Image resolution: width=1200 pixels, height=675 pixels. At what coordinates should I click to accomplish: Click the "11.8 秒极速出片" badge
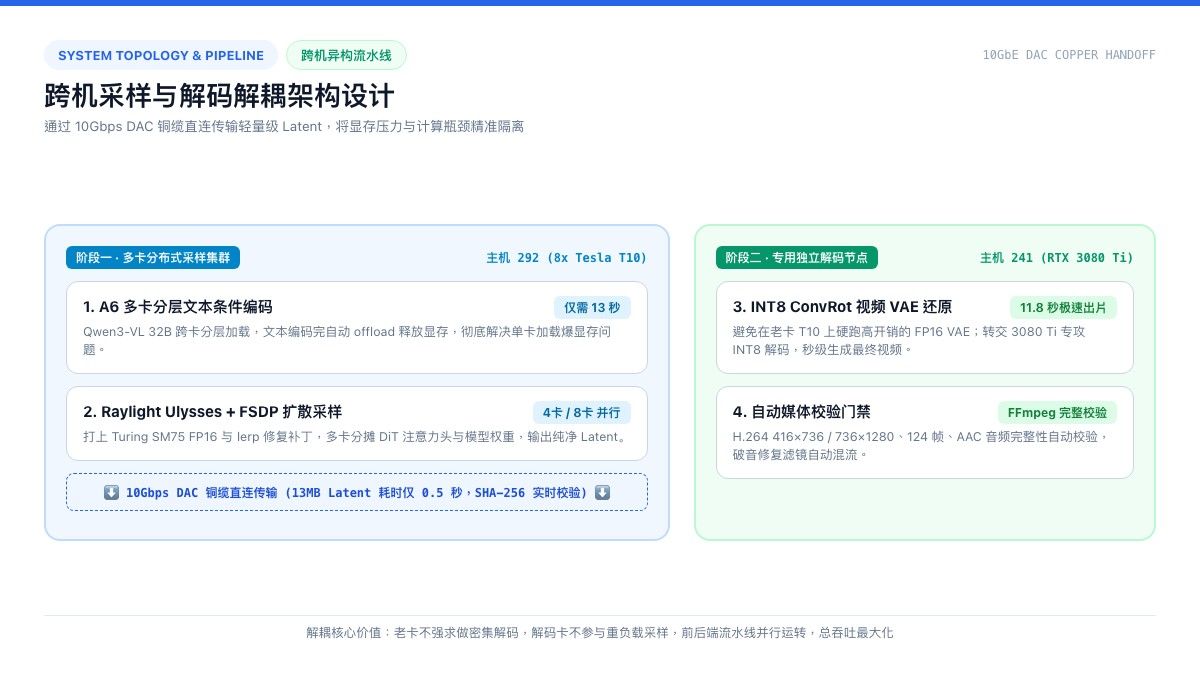[x=1063, y=307]
